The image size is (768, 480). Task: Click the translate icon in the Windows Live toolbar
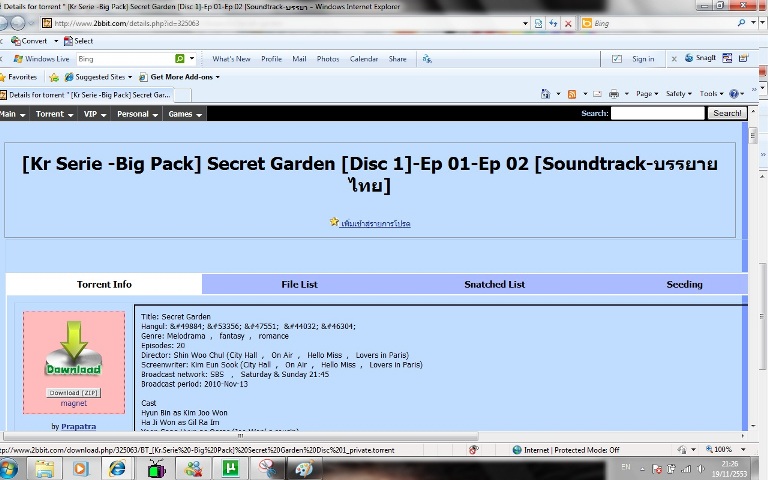coord(427,59)
